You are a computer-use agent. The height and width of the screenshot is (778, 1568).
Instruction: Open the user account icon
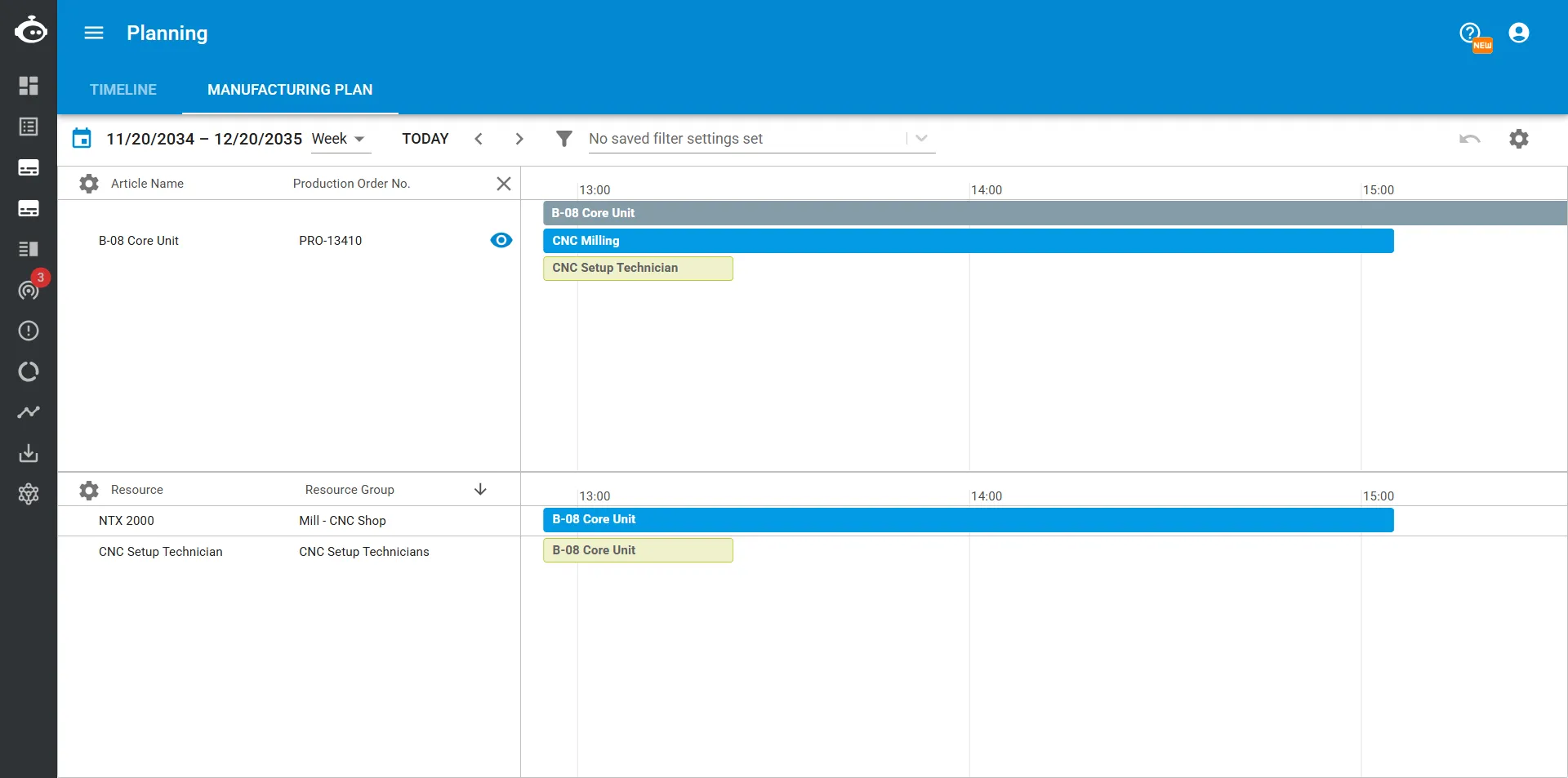(x=1519, y=33)
